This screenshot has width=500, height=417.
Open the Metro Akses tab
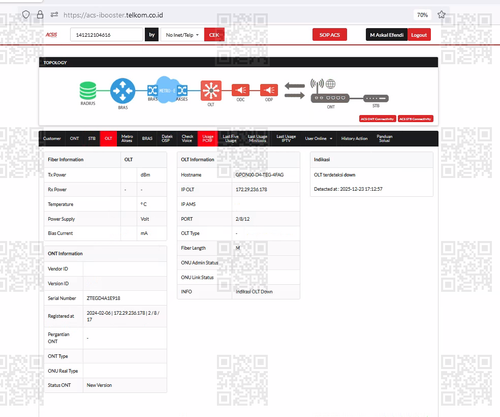click(x=127, y=138)
